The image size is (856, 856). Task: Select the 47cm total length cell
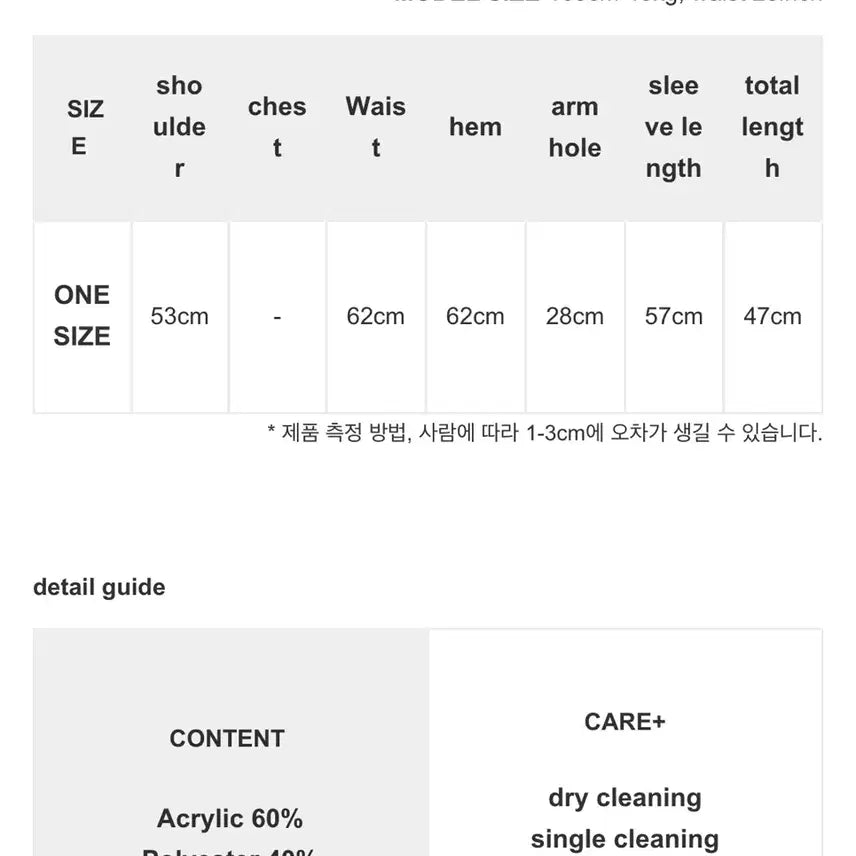click(772, 316)
